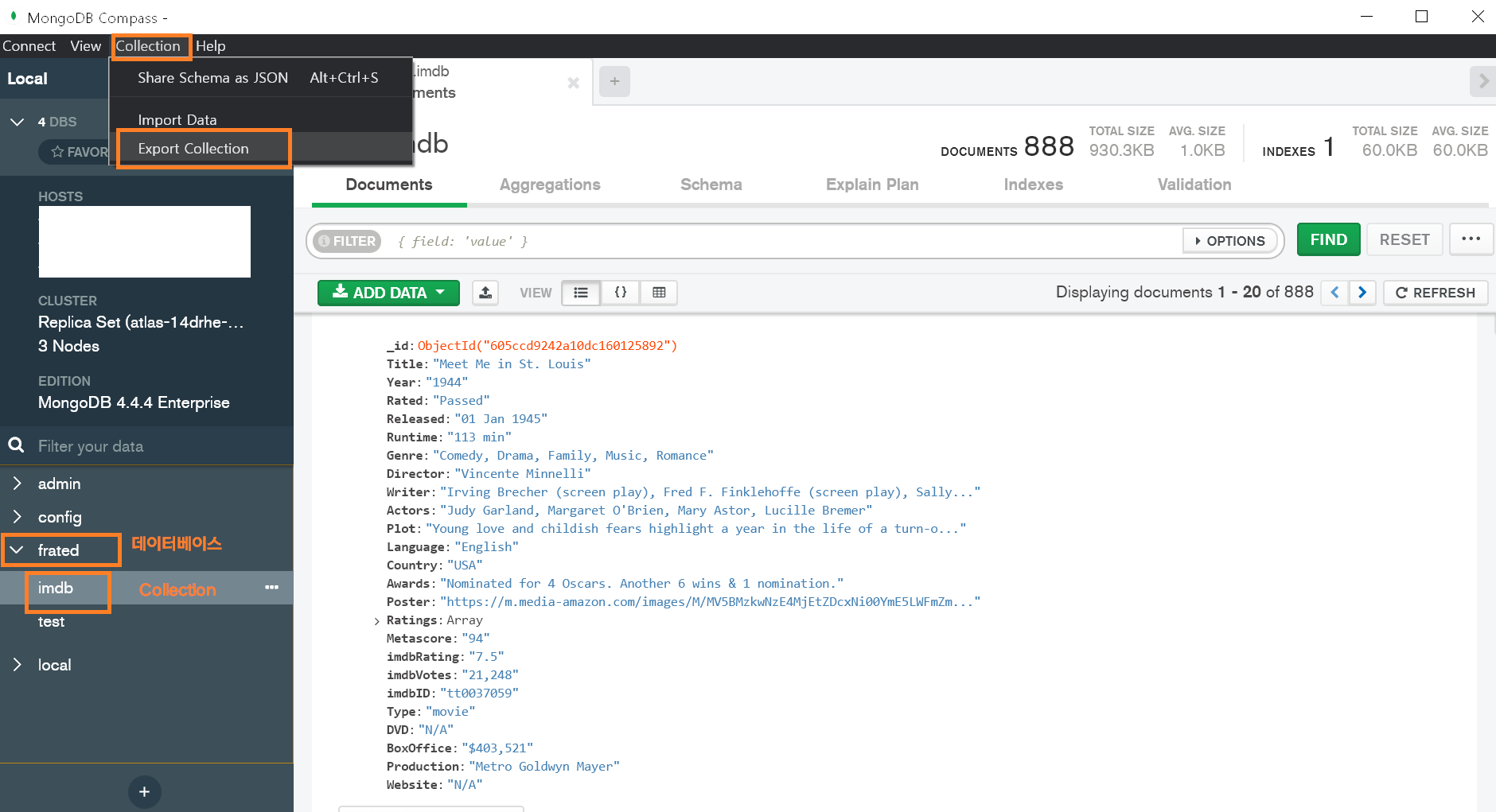Click the sidebar search magnifier icon

(16, 445)
